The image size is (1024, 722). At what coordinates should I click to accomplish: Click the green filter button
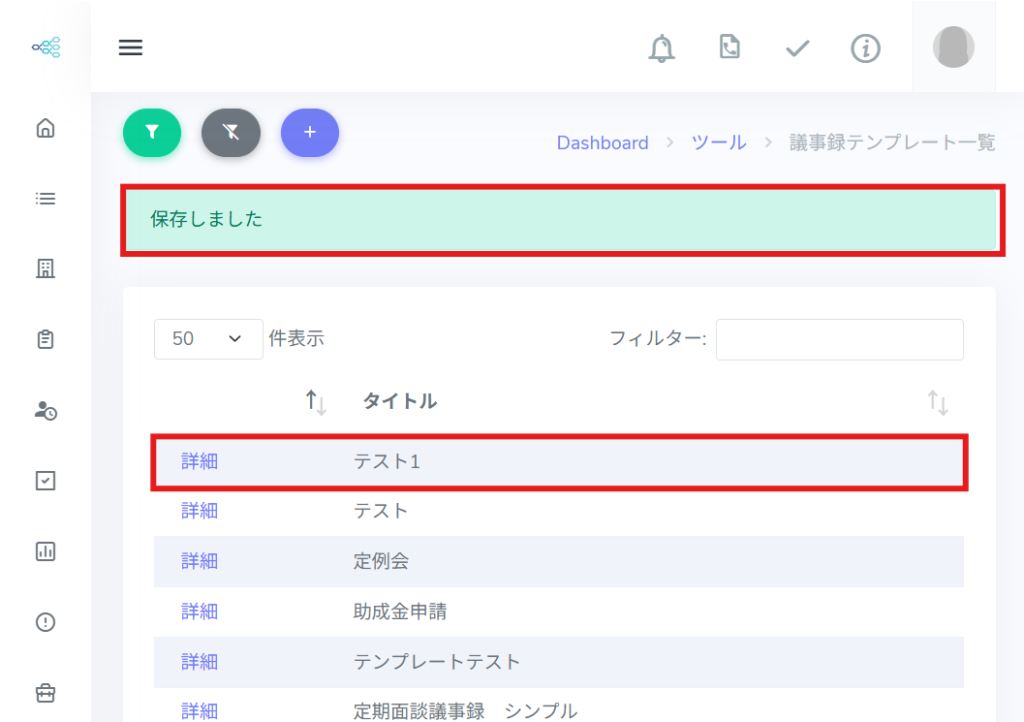click(152, 132)
